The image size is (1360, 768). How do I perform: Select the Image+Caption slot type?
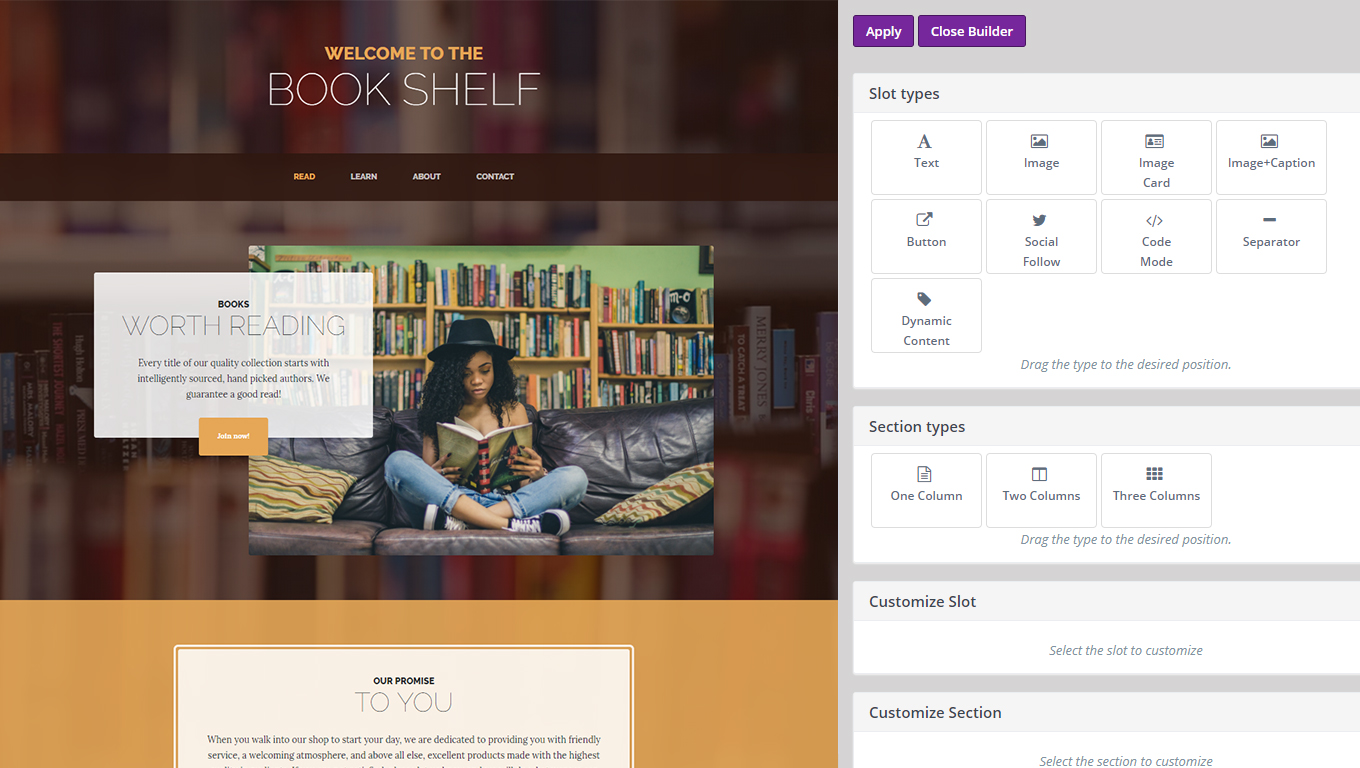point(1271,157)
